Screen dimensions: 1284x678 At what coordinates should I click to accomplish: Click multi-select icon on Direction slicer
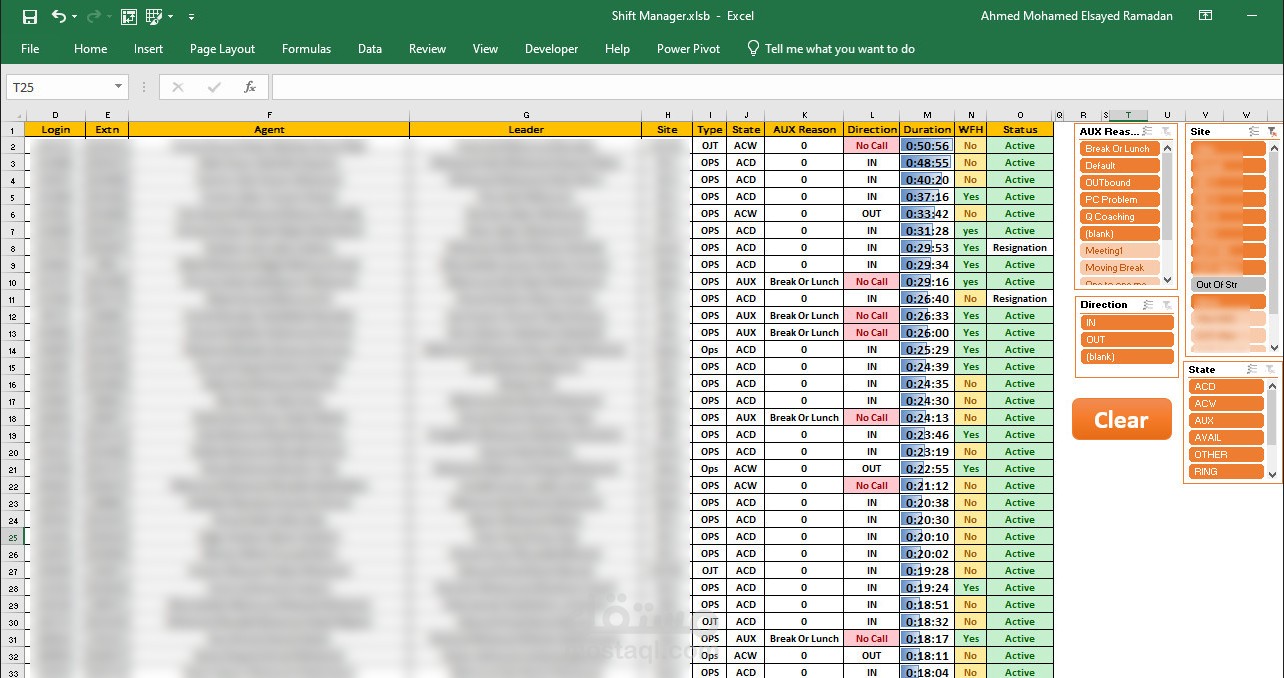1148,305
